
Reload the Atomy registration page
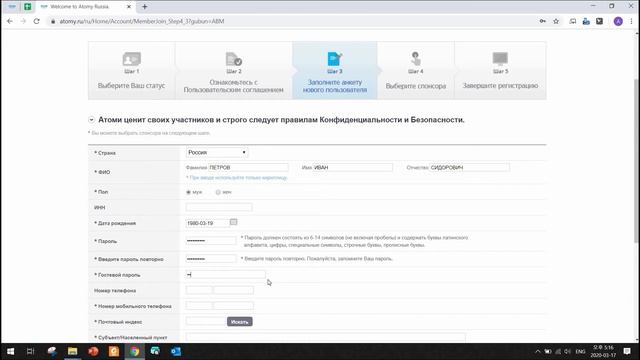pos(37,21)
